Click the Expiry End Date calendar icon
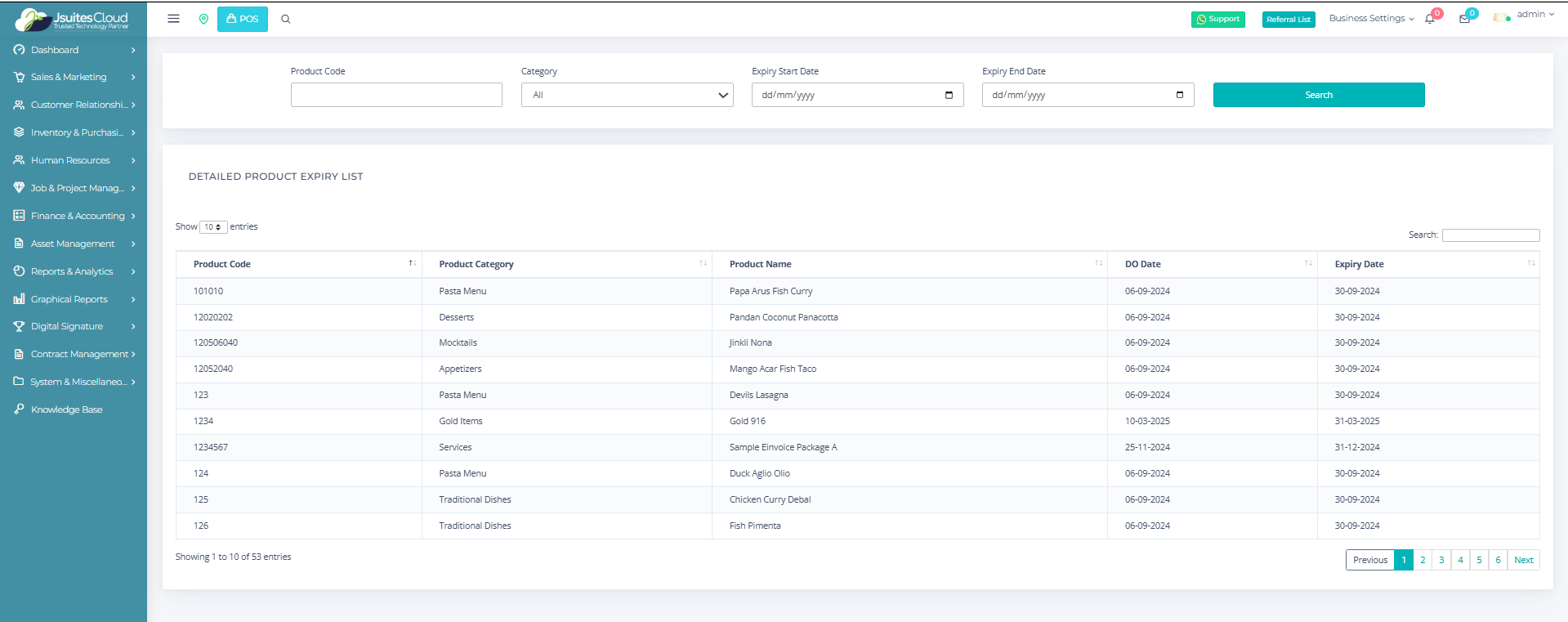The height and width of the screenshot is (622, 1568). [x=1179, y=95]
